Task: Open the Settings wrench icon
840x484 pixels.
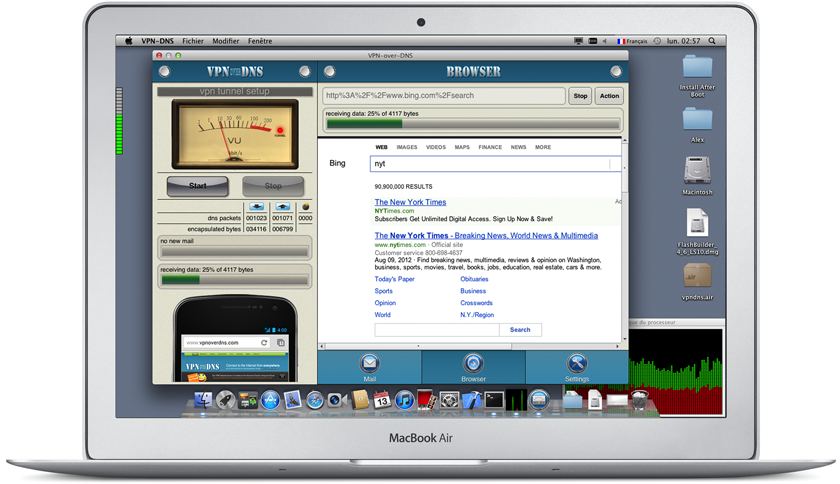Action: 576,365
